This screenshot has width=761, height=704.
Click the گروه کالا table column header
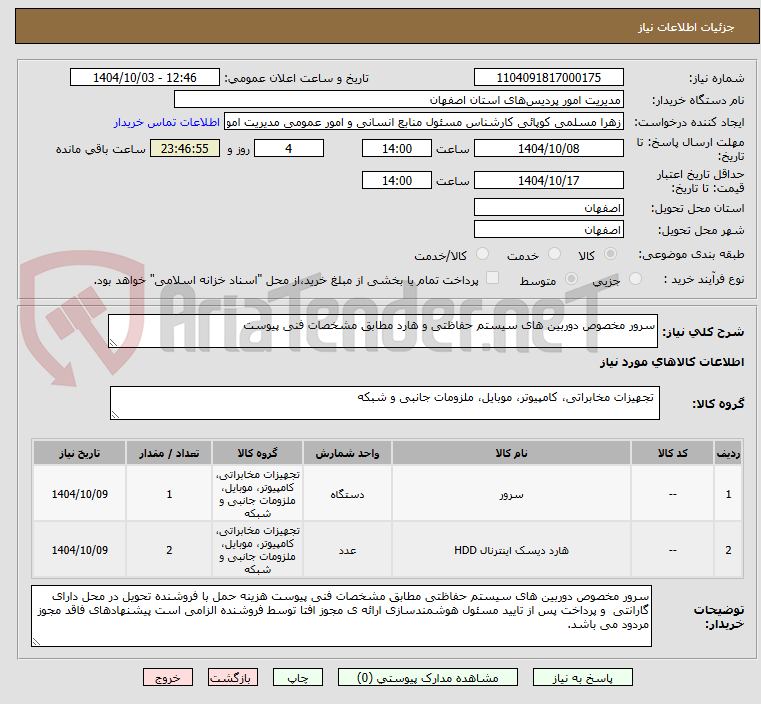(257, 453)
